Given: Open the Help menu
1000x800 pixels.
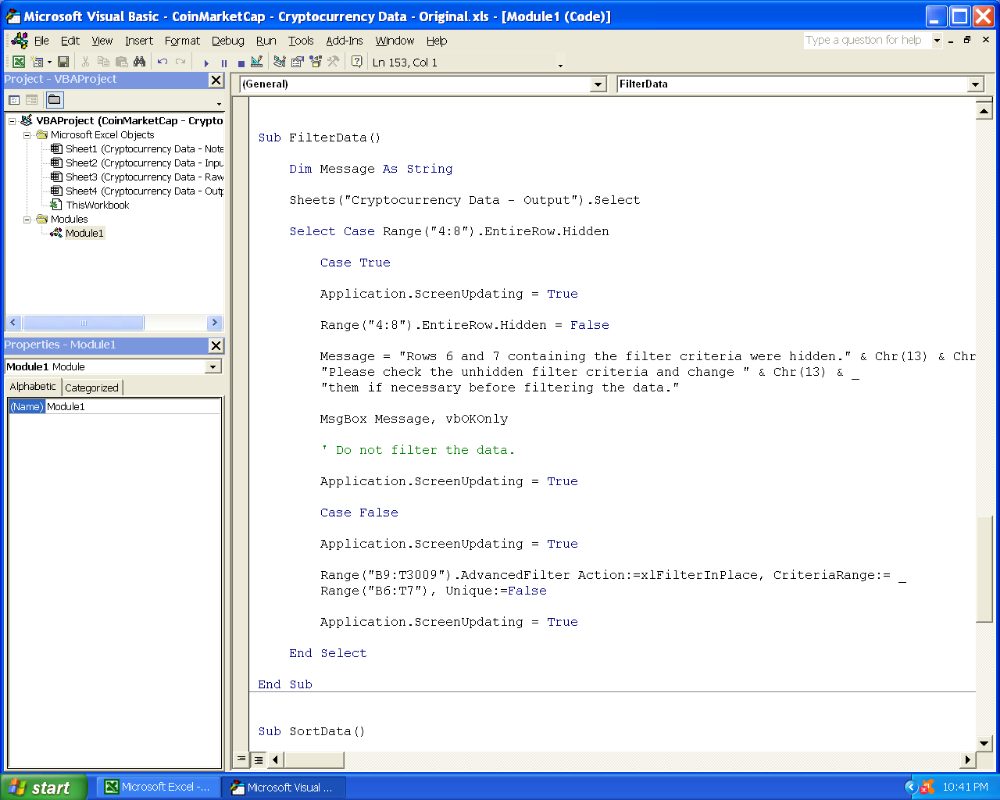Looking at the screenshot, I should (437, 41).
